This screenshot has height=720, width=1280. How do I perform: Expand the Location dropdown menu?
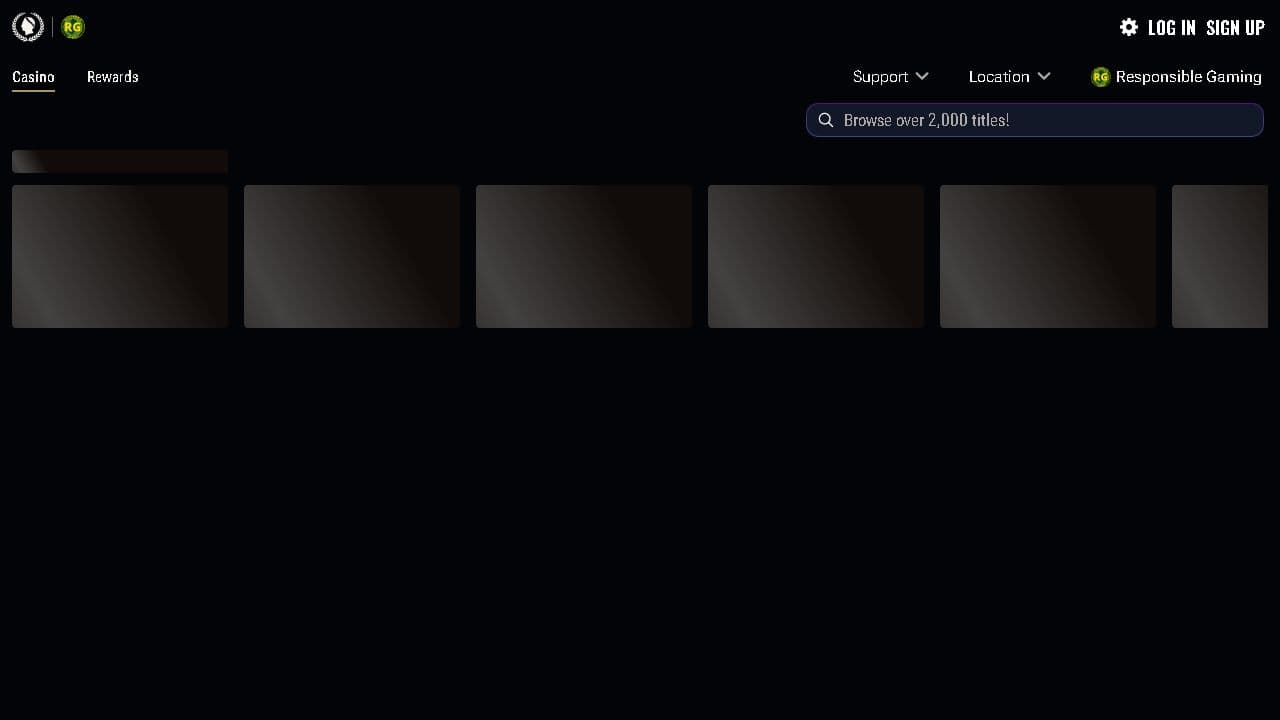(x=1010, y=77)
